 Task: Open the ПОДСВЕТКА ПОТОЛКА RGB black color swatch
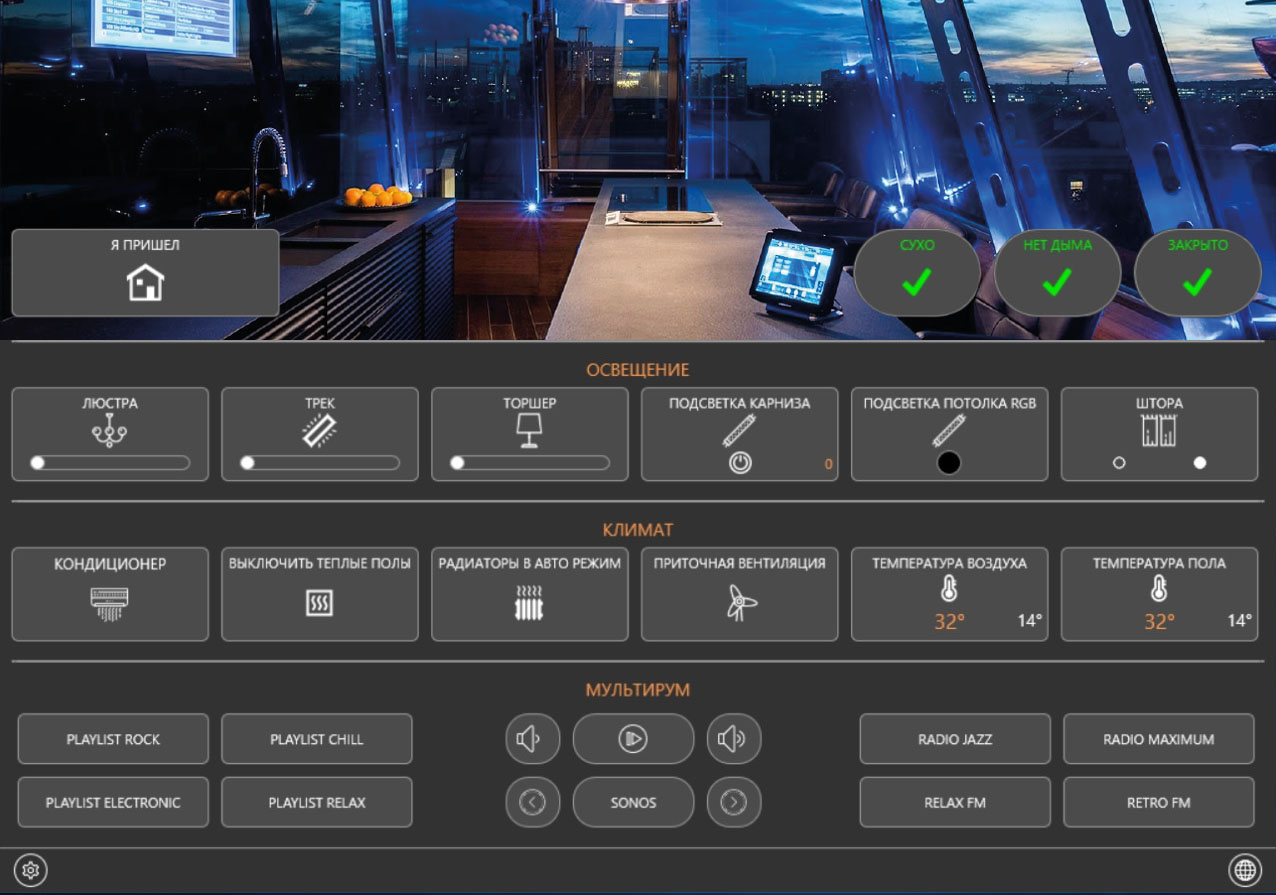pyautogui.click(x=948, y=463)
